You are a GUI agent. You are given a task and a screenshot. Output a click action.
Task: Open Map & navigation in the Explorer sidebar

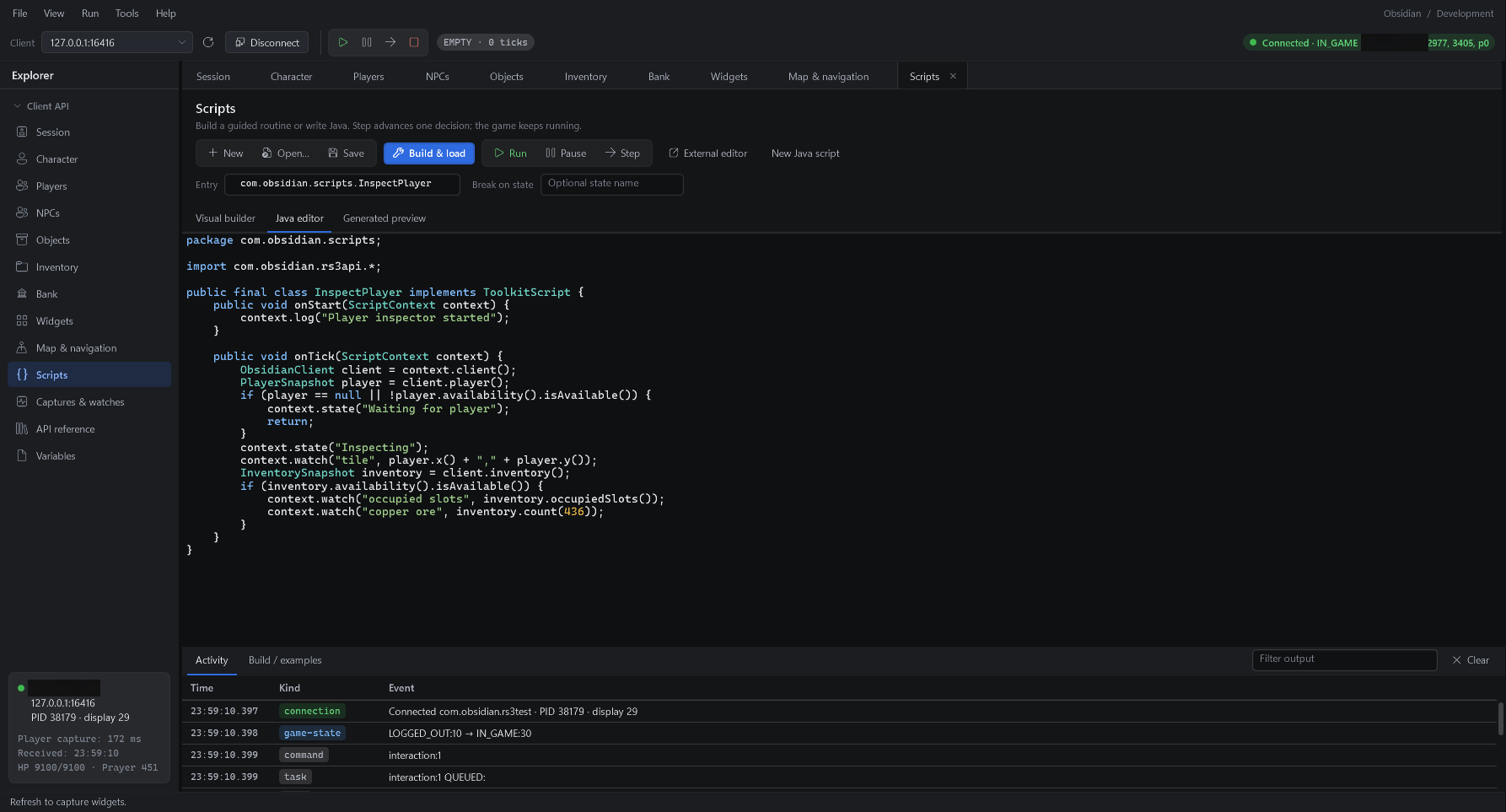coord(89,348)
